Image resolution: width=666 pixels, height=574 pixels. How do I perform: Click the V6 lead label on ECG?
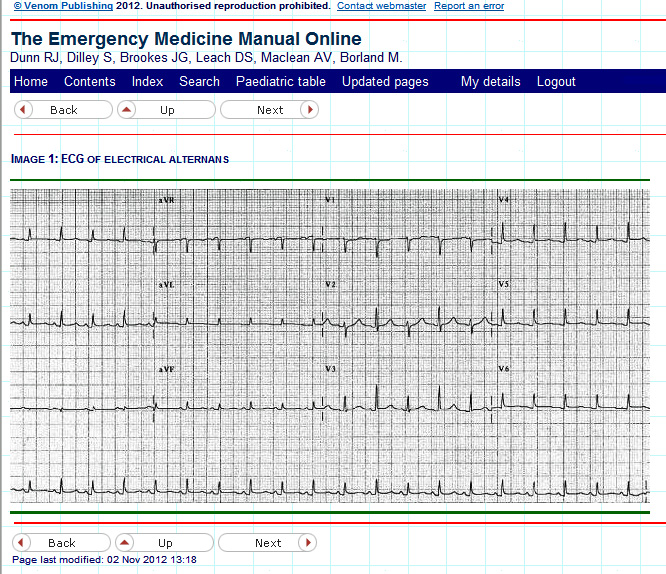pyautogui.click(x=503, y=369)
